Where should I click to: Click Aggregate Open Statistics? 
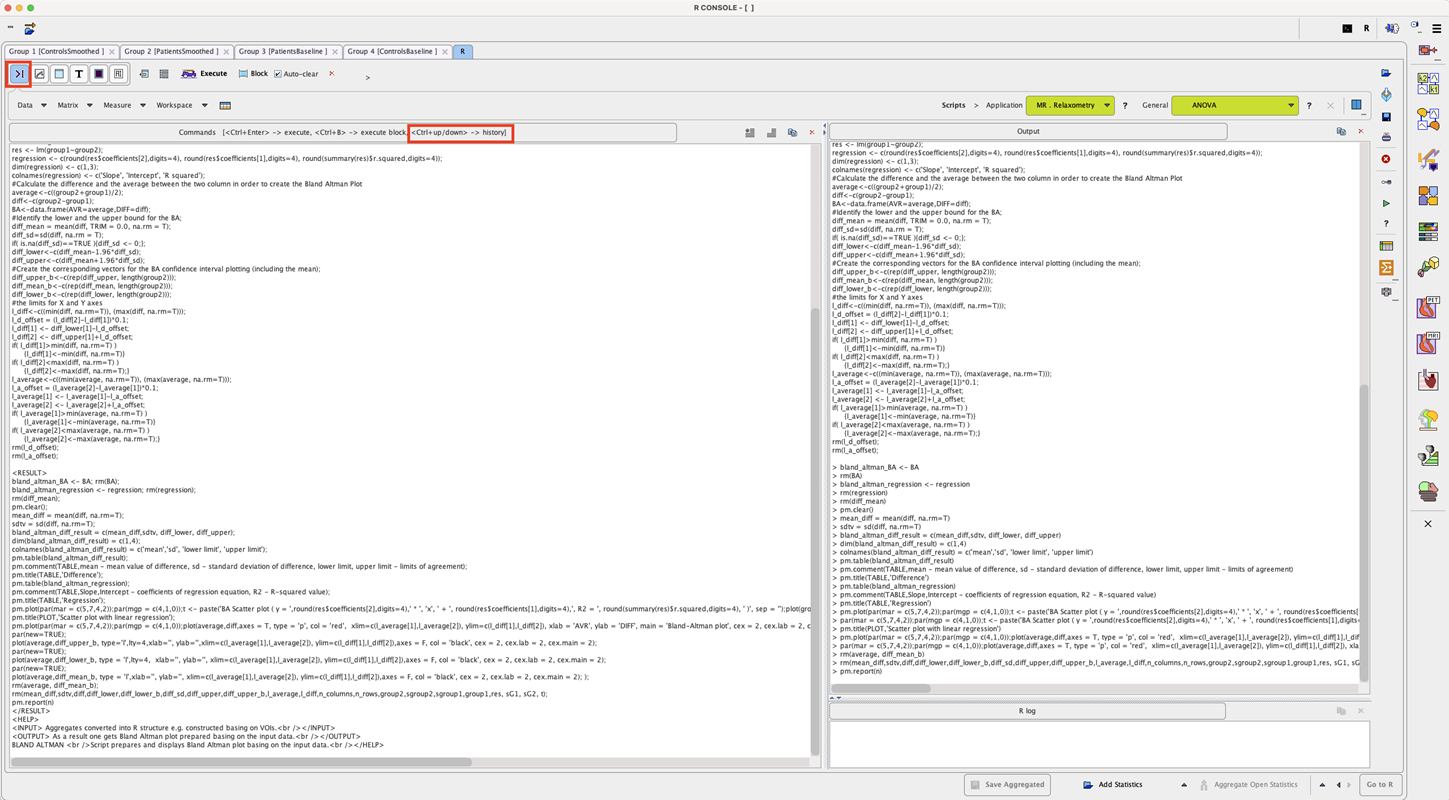[1249, 784]
